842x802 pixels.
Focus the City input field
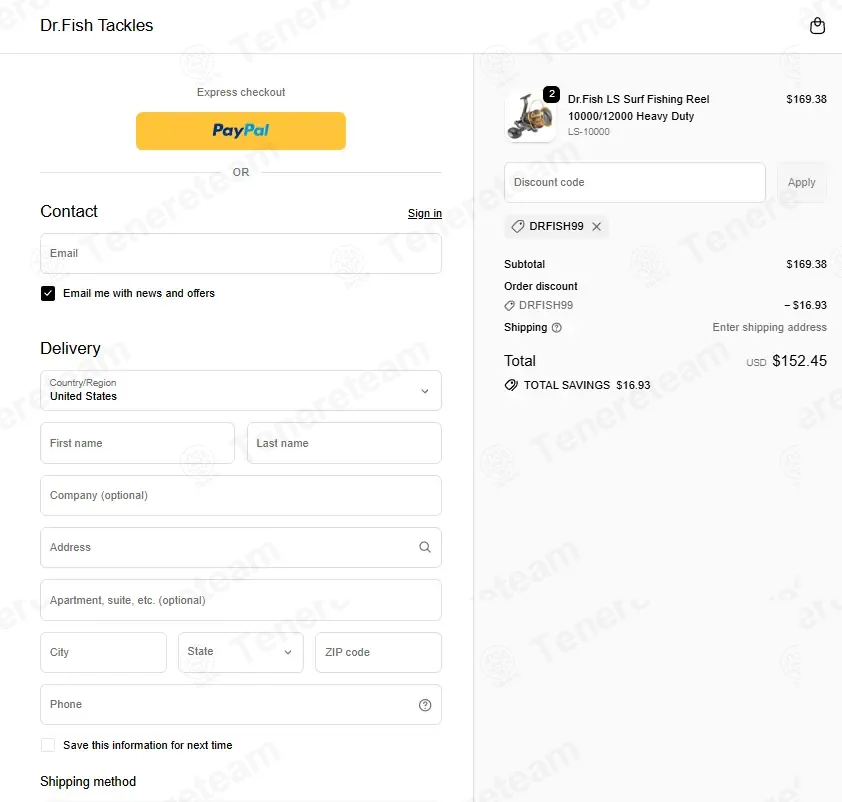[103, 652]
